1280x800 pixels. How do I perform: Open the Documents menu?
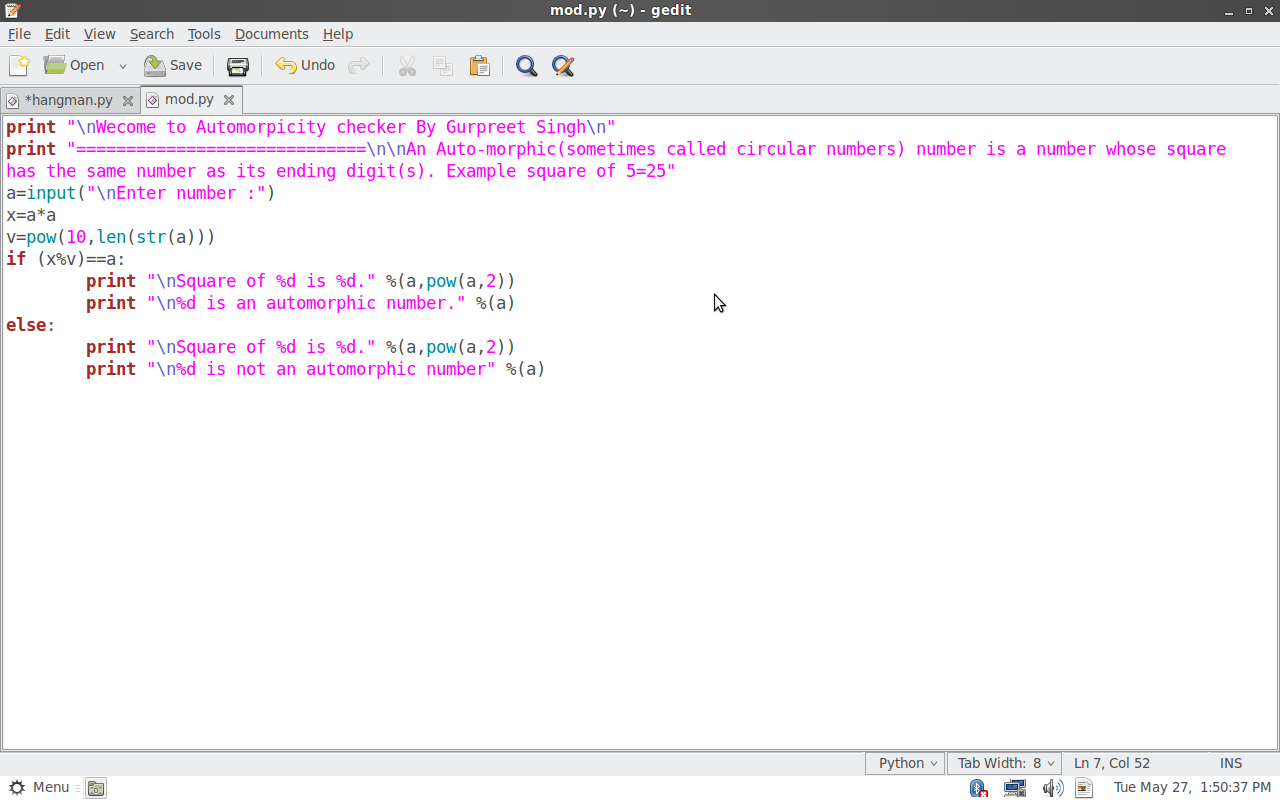(272, 34)
